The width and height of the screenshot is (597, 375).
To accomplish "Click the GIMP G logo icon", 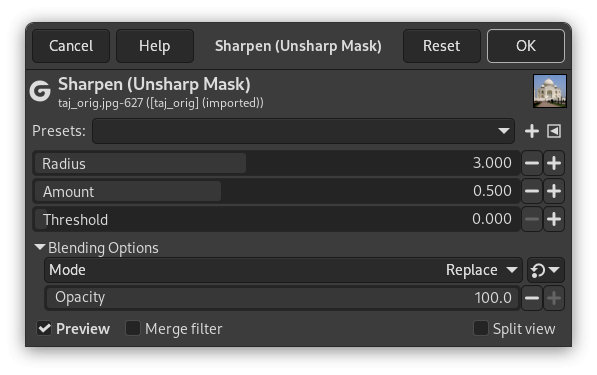I will click(40, 91).
